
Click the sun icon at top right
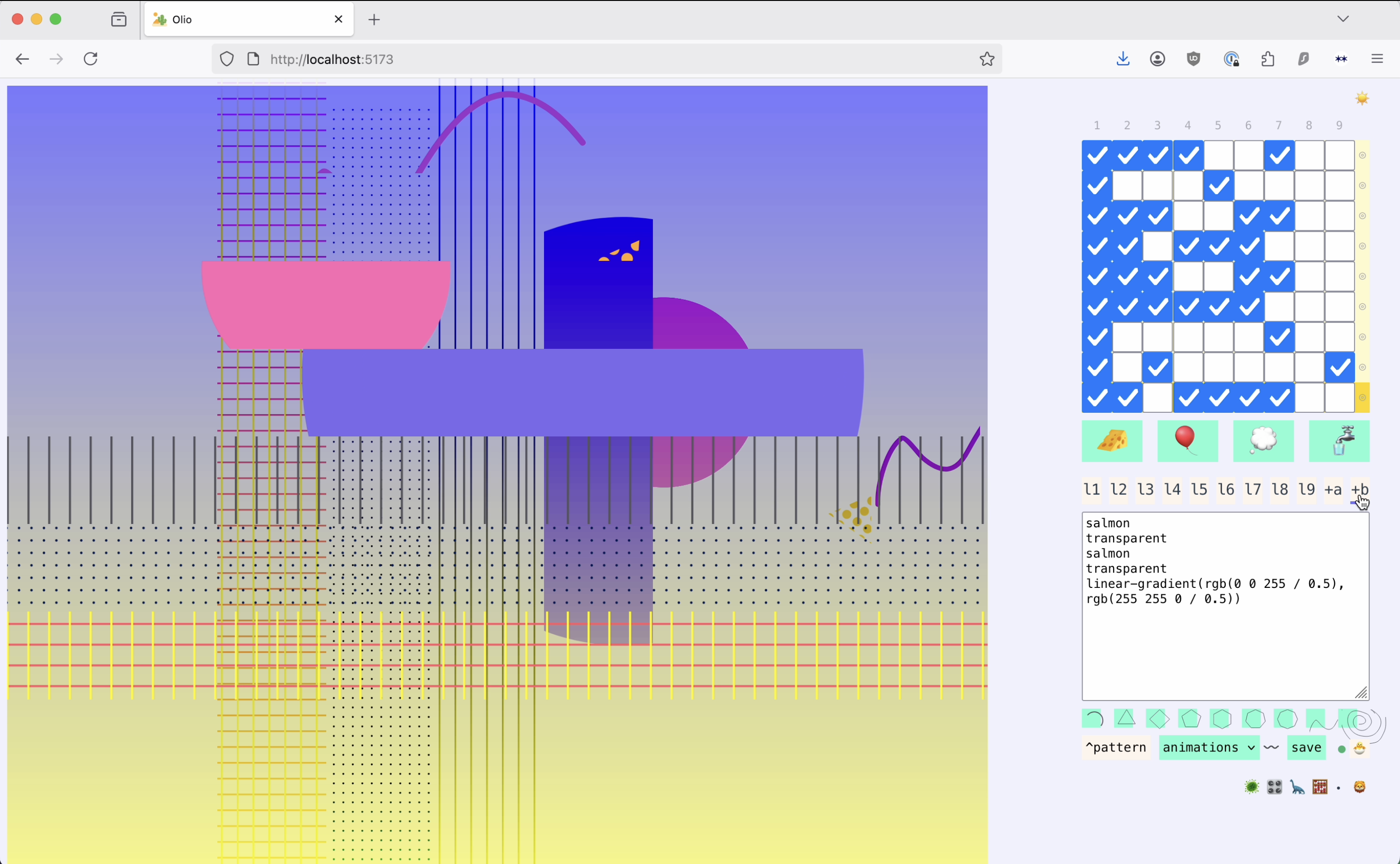point(1362,98)
